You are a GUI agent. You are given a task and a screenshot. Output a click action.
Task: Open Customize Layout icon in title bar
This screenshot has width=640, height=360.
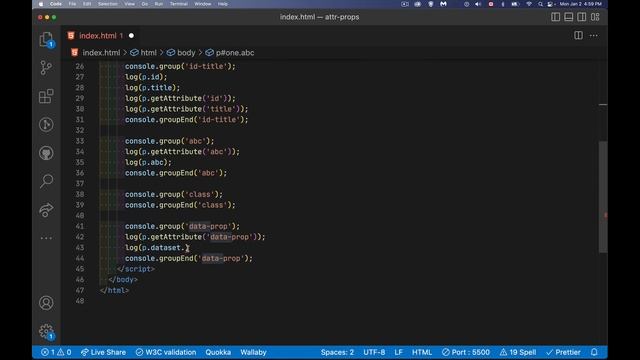595,17
